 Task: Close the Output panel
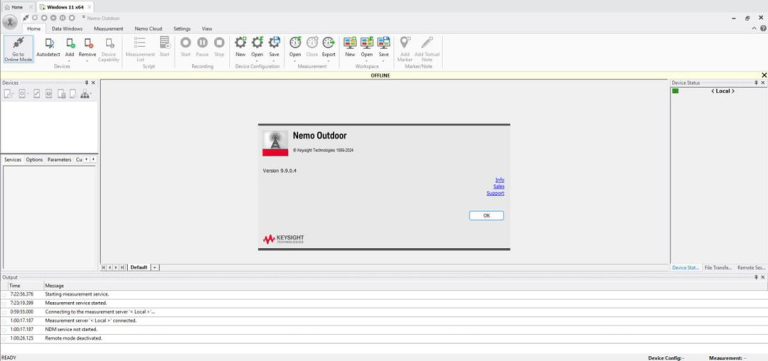click(x=763, y=277)
